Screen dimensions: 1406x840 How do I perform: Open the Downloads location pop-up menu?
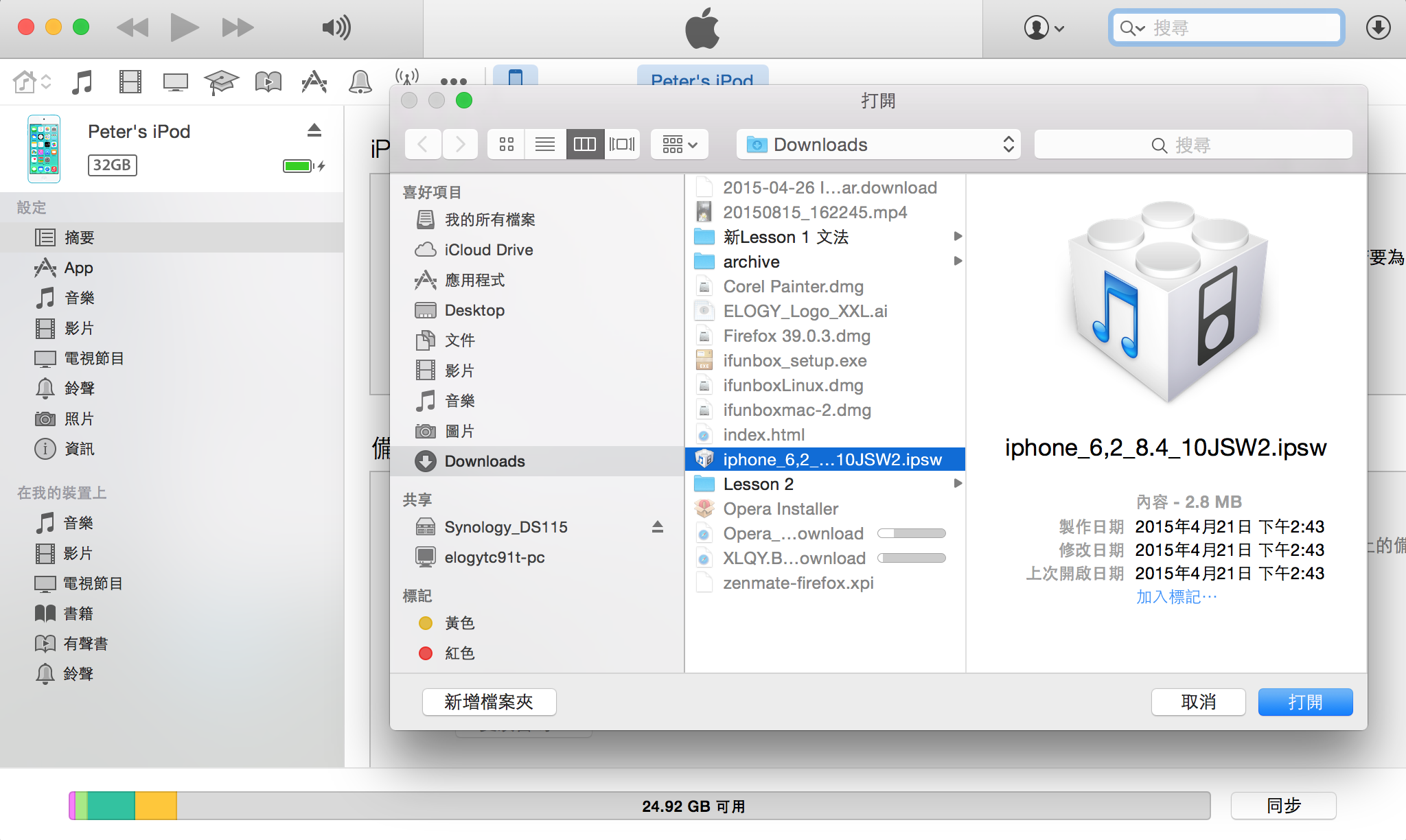click(x=878, y=144)
